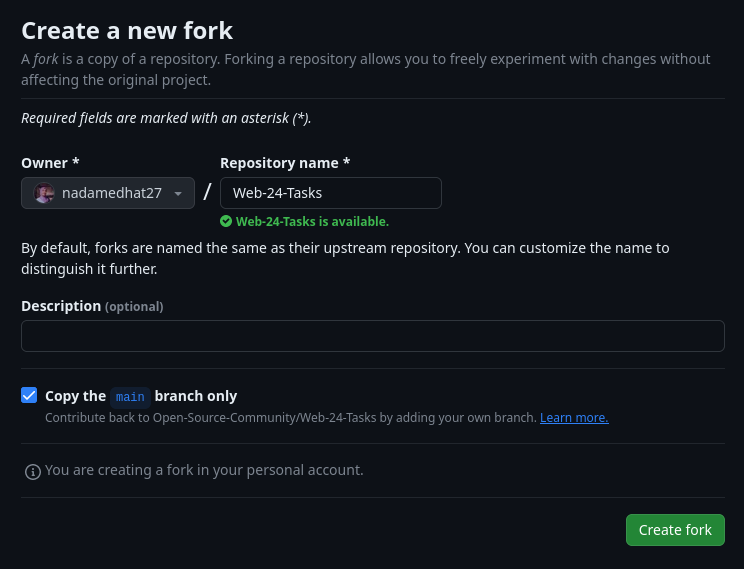This screenshot has width=744, height=569.
Task: Click the owner avatar picture
Action: click(x=44, y=193)
